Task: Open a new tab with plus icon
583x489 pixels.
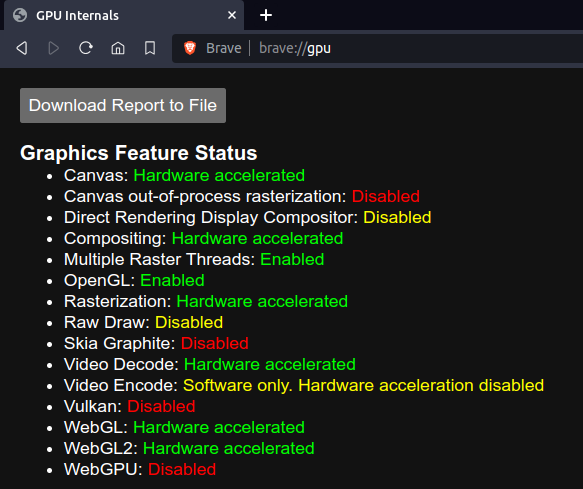Action: 266,15
